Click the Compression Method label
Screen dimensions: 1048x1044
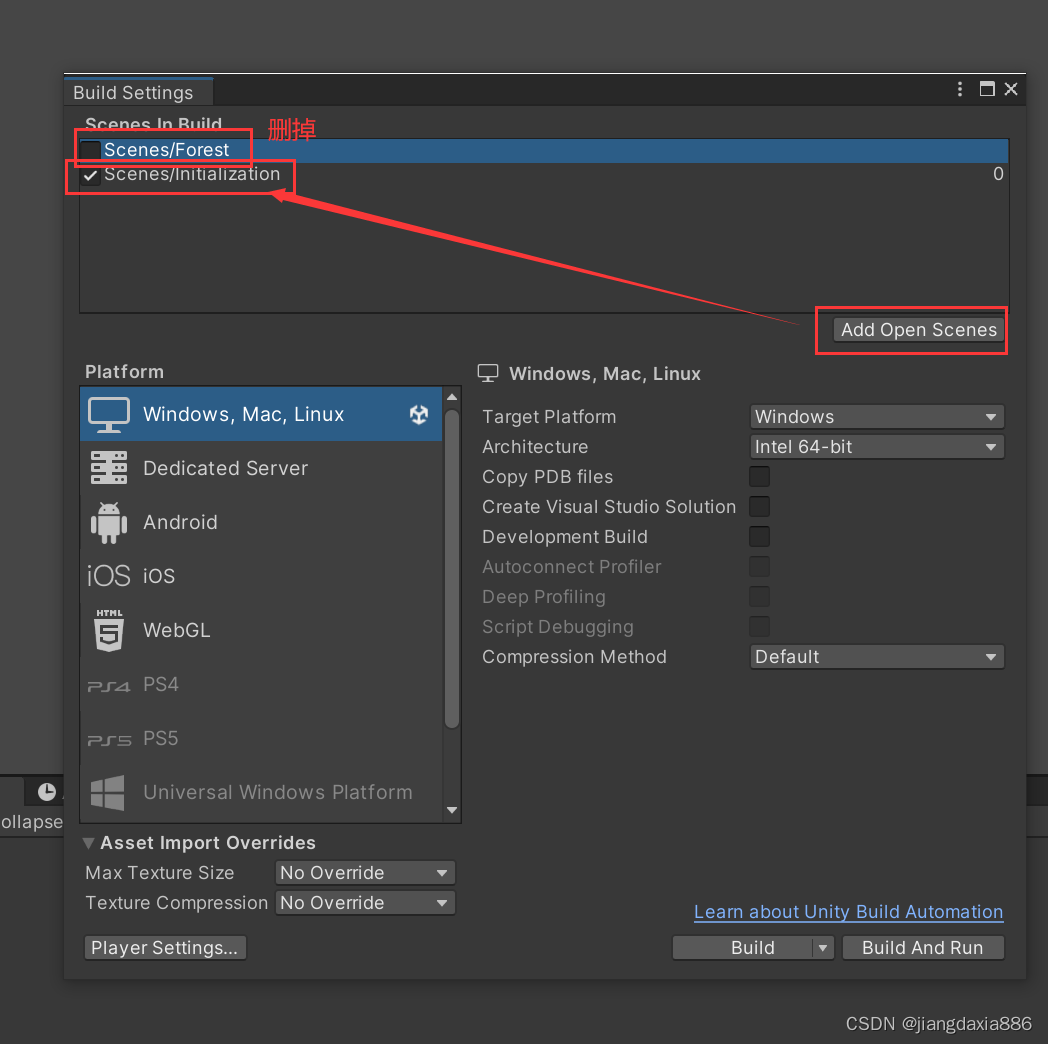point(574,657)
